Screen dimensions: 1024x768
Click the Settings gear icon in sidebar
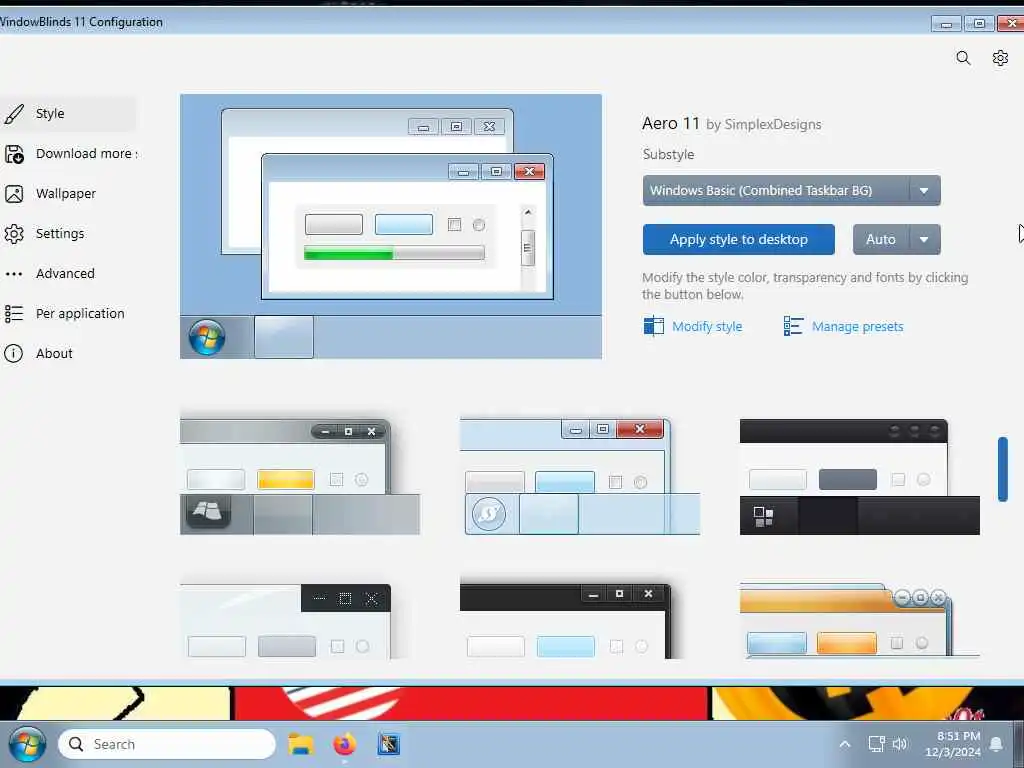pyautogui.click(x=14, y=234)
